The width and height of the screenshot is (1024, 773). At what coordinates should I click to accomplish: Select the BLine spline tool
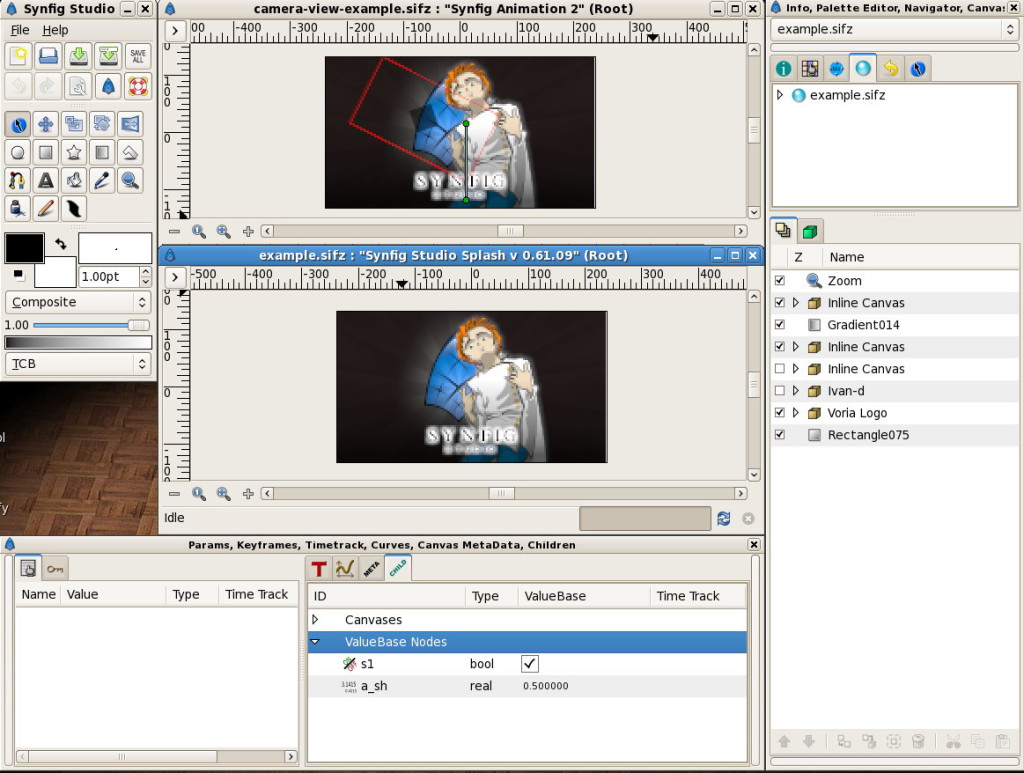[x=18, y=180]
